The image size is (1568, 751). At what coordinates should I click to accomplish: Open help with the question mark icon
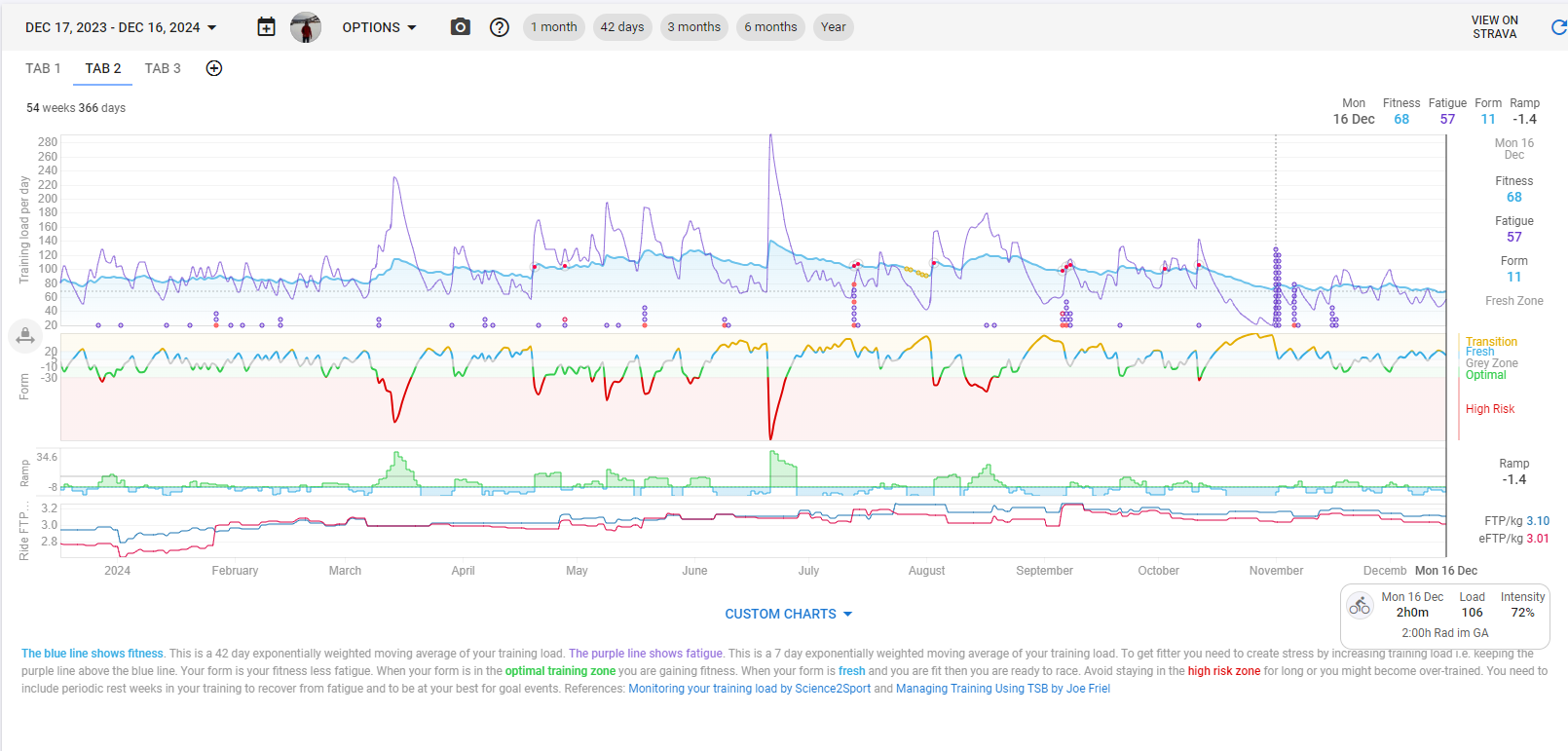click(x=500, y=27)
